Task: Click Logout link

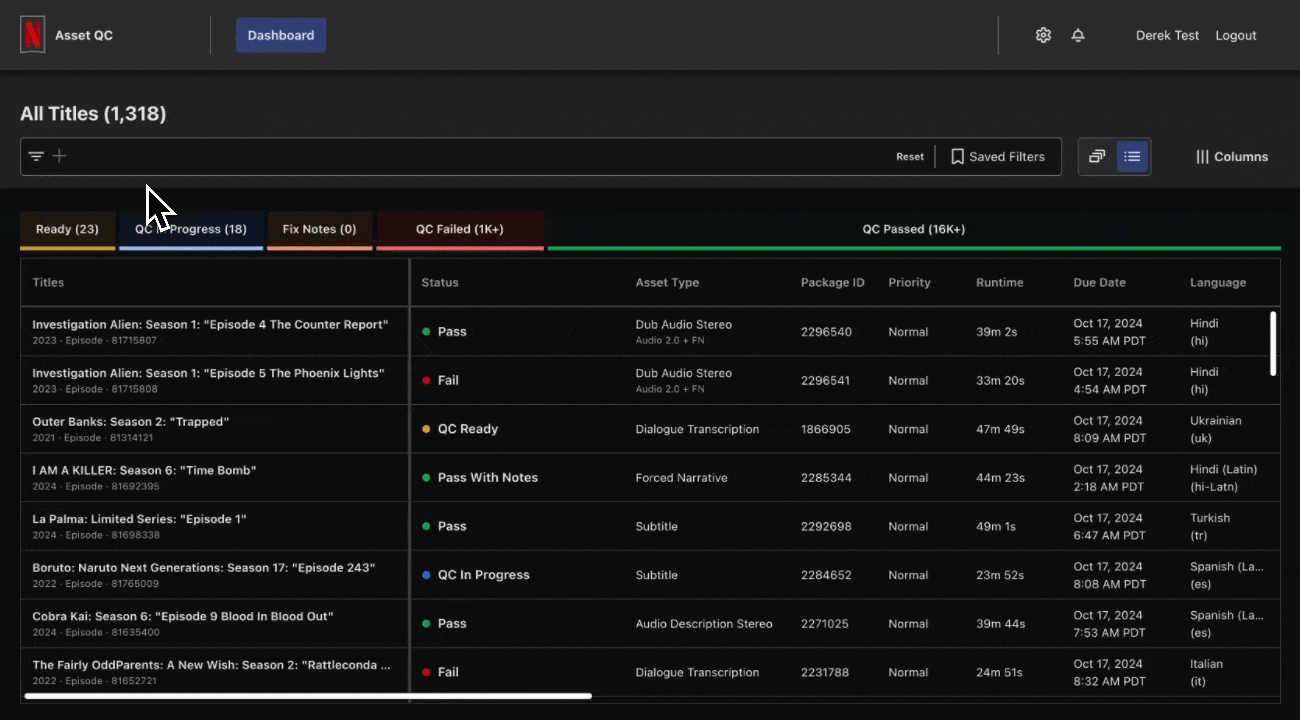Action: coord(1236,35)
